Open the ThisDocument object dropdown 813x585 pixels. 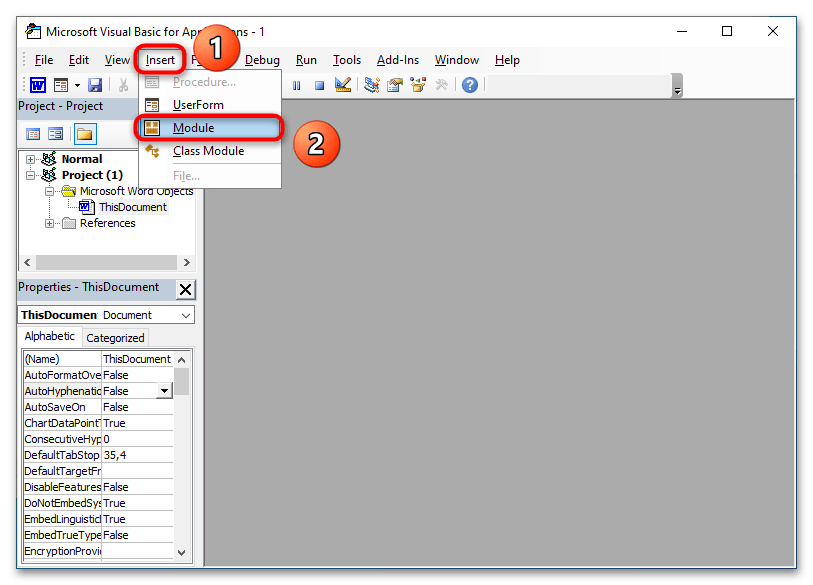[x=186, y=315]
